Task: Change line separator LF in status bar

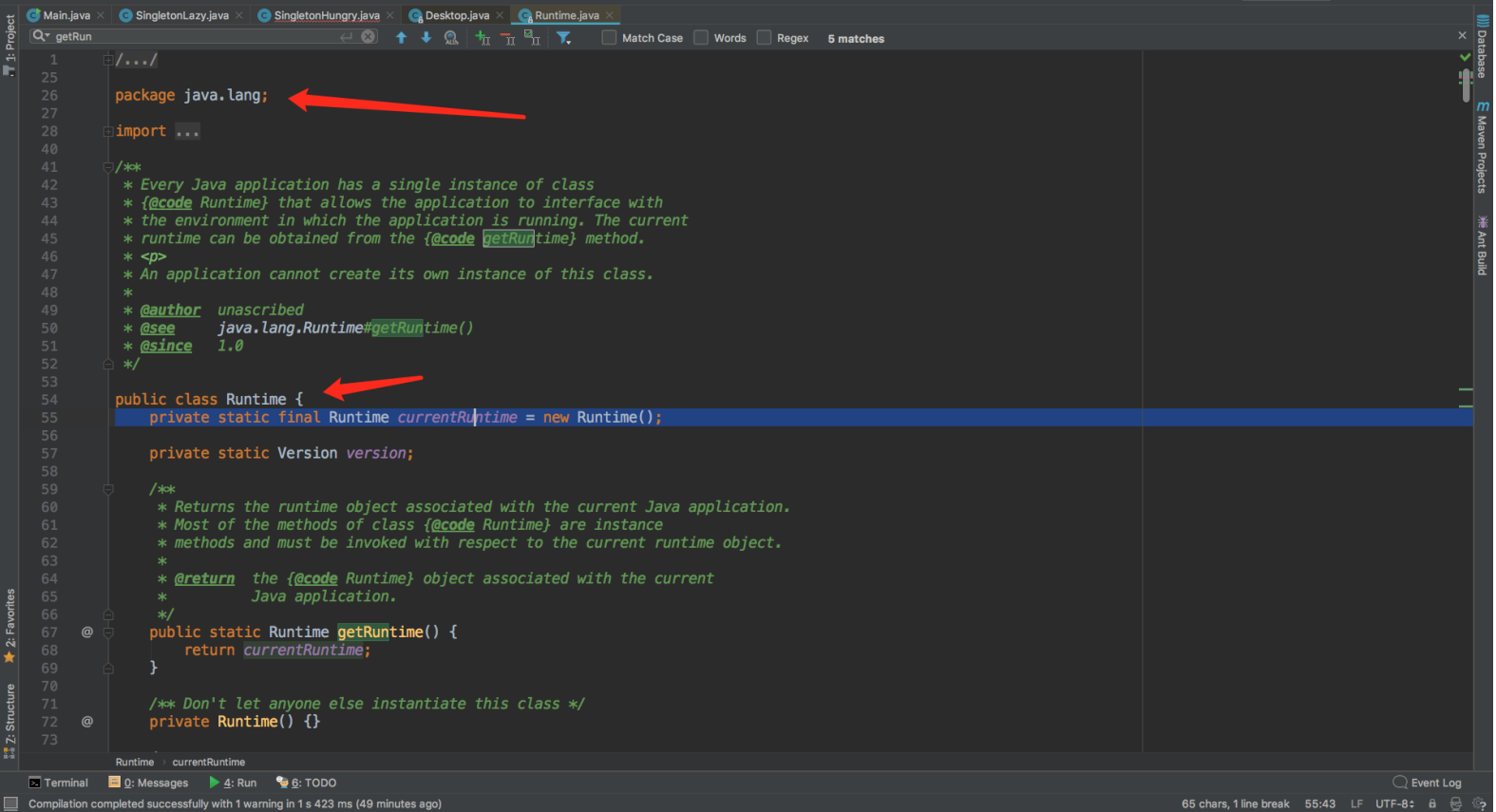Action: (1356, 804)
